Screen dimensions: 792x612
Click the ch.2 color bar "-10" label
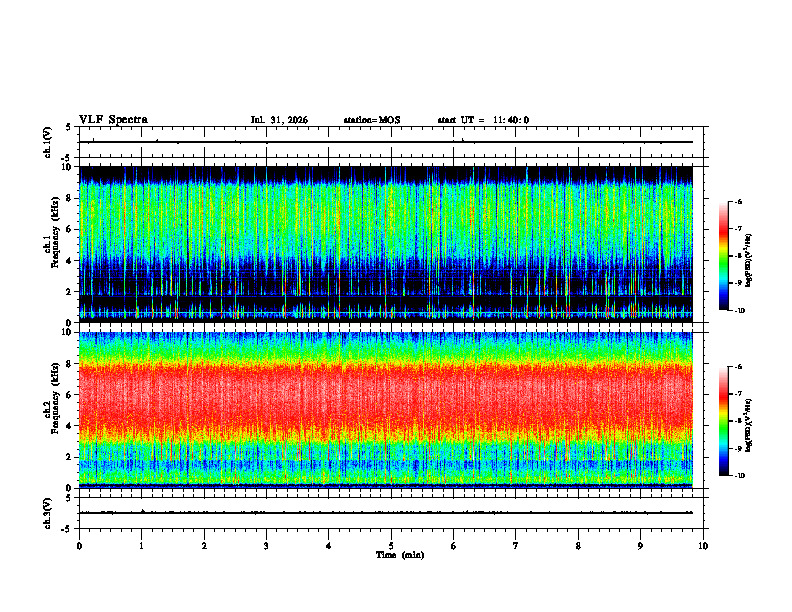tap(739, 476)
